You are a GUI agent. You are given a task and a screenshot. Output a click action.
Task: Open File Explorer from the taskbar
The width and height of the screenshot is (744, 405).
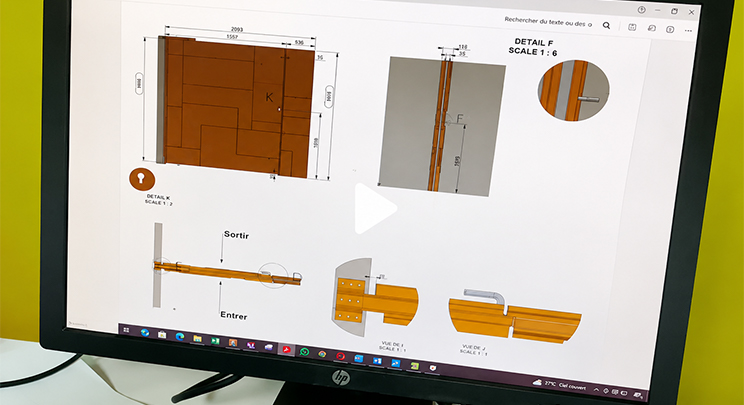[x=197, y=339]
